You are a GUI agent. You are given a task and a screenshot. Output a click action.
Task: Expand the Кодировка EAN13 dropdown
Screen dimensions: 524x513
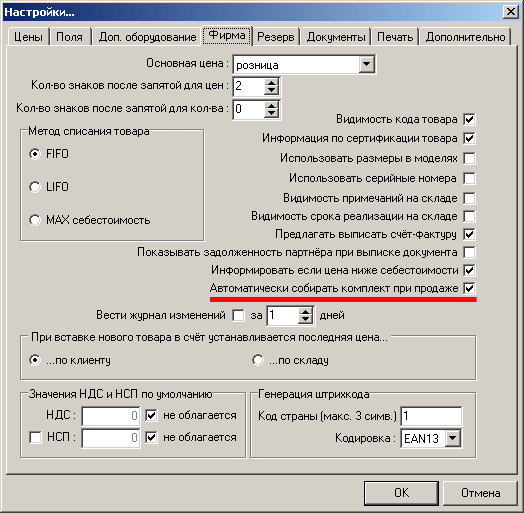coord(452,438)
